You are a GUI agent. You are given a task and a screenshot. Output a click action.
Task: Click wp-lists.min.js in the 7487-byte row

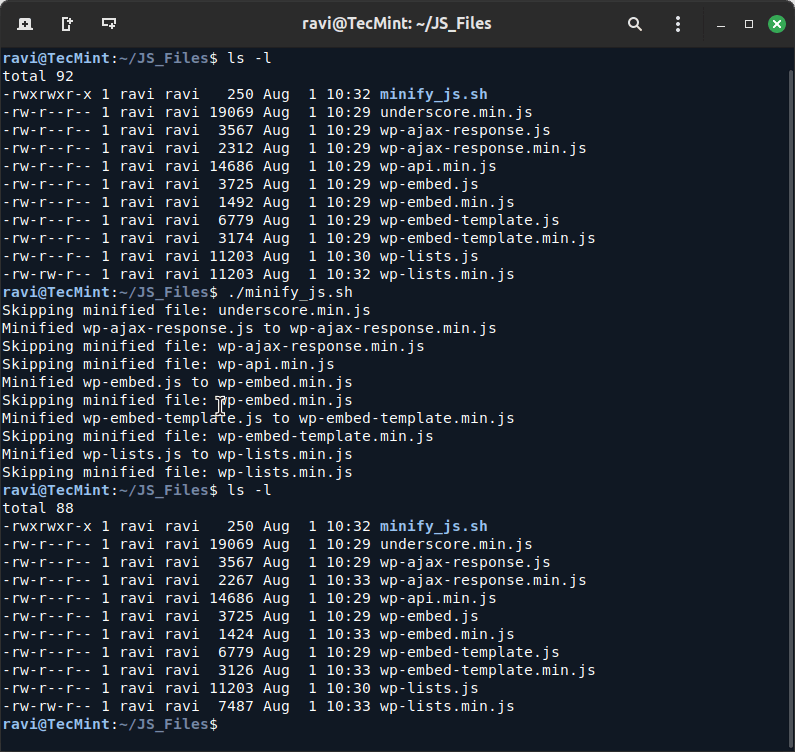[x=447, y=706]
